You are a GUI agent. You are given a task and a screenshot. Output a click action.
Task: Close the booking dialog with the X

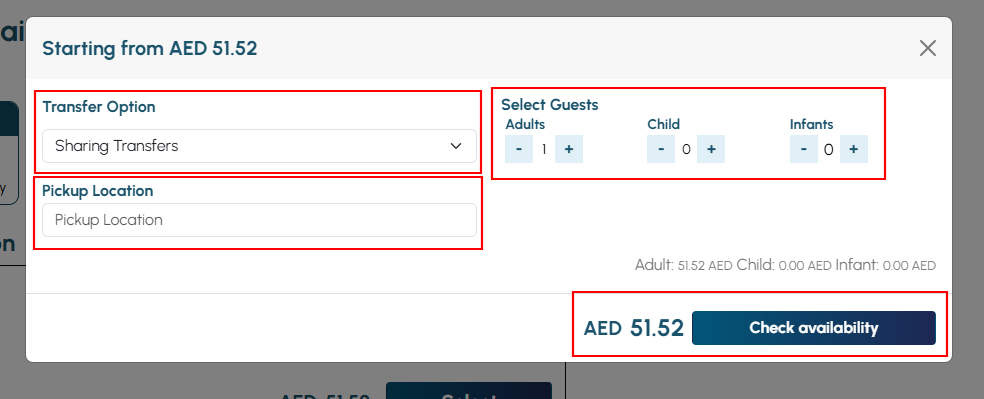[928, 48]
